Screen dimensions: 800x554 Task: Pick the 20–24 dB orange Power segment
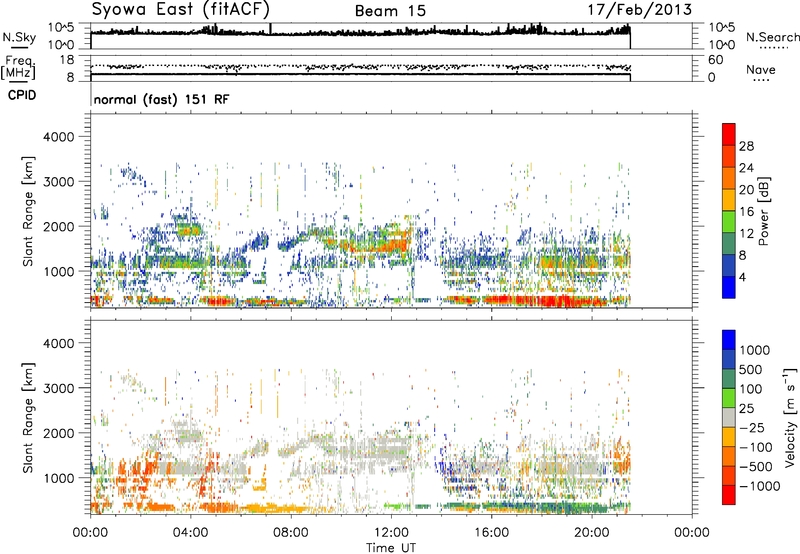point(729,179)
